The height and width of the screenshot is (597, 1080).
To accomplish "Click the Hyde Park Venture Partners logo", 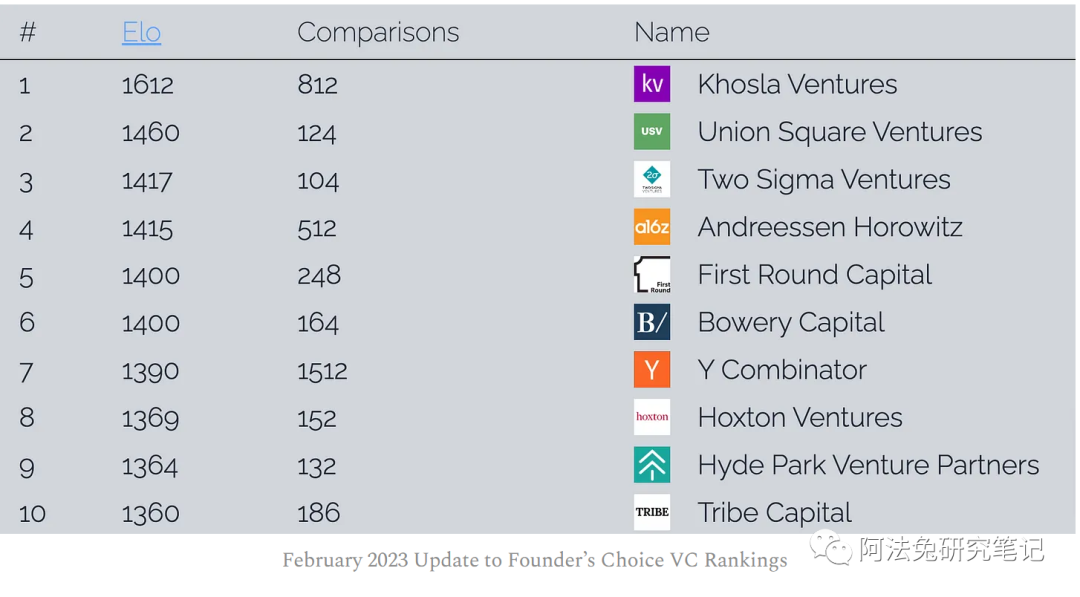I will 652,465.
